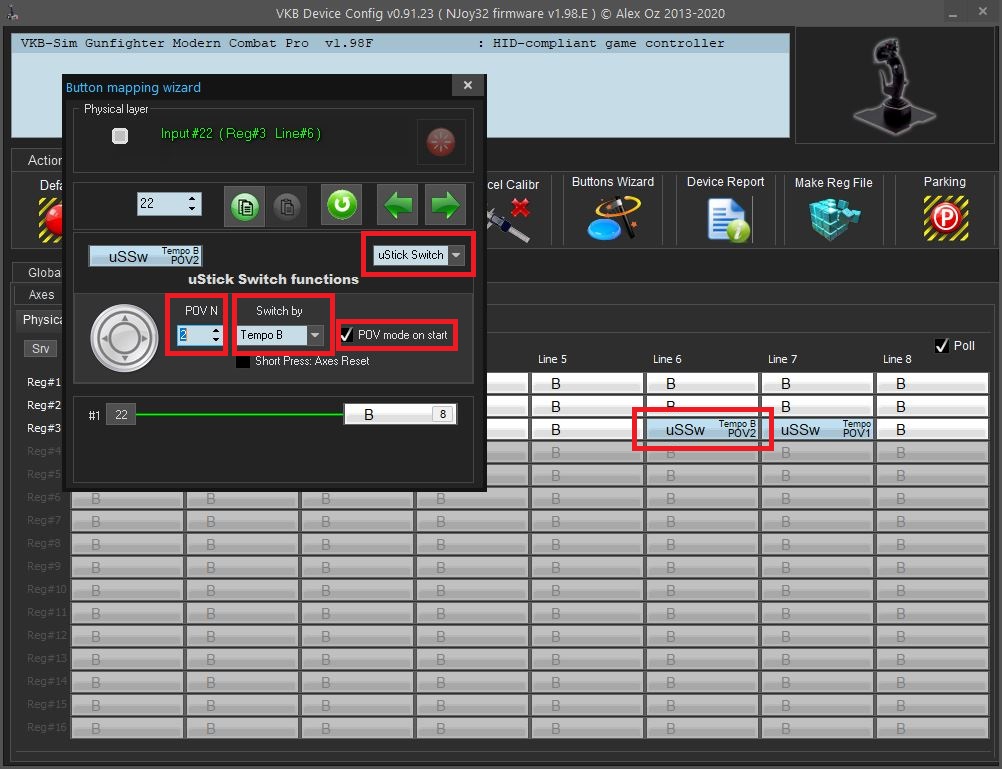Click Reg#2 Line 7 B cell
Image resolution: width=1002 pixels, height=769 pixels.
pos(817,407)
